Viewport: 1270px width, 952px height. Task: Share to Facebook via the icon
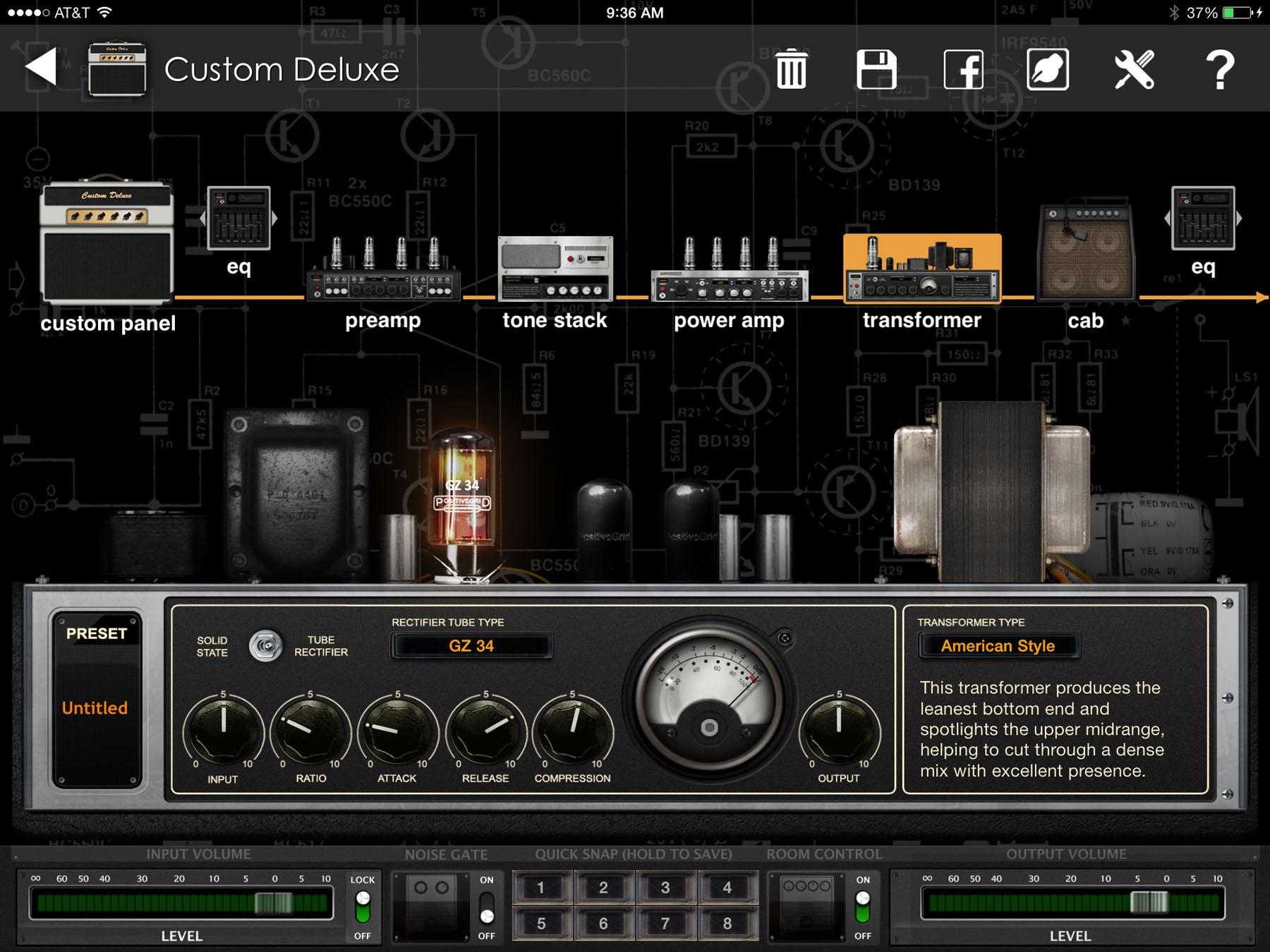click(963, 69)
